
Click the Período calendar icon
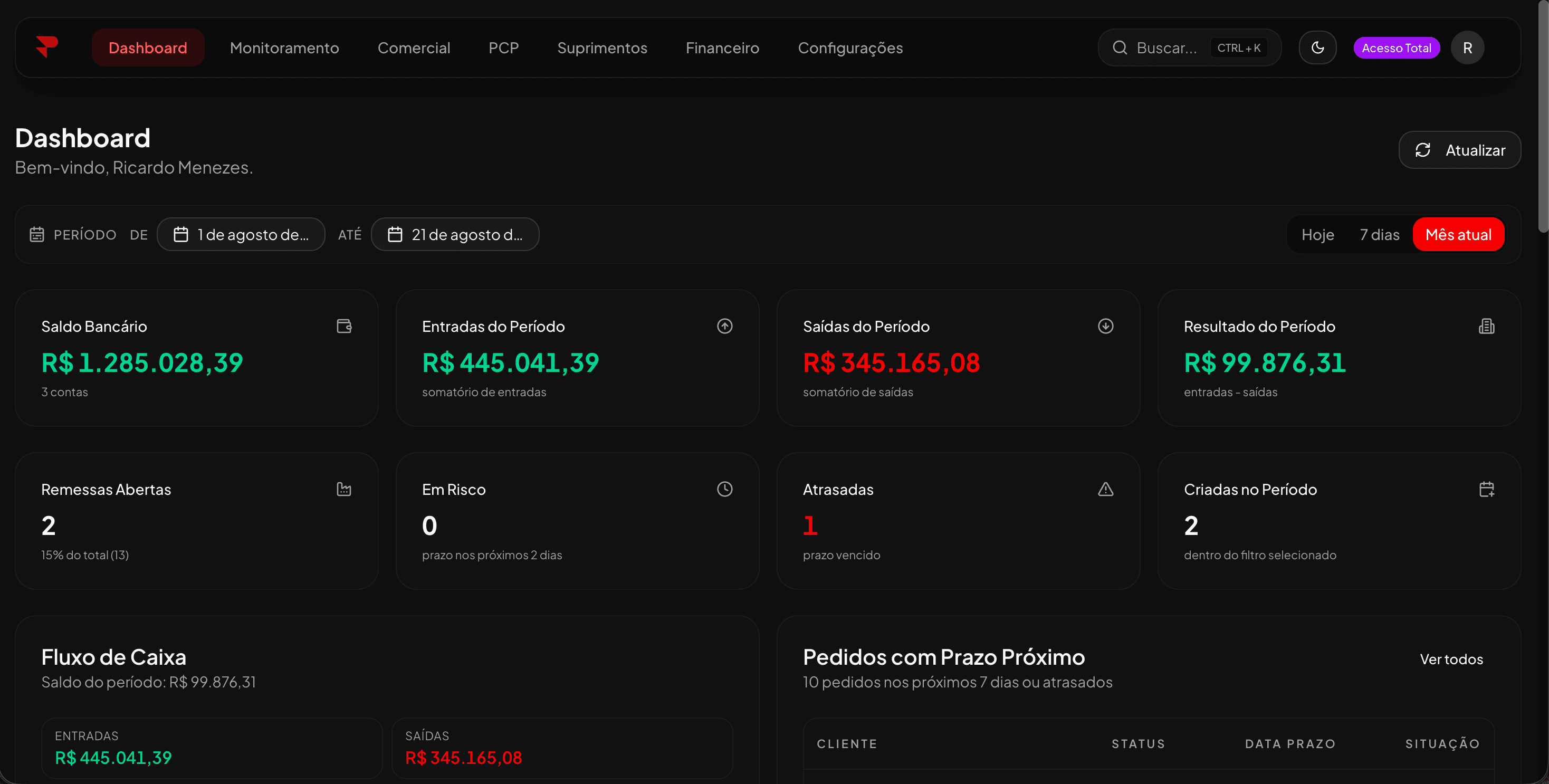coord(37,234)
